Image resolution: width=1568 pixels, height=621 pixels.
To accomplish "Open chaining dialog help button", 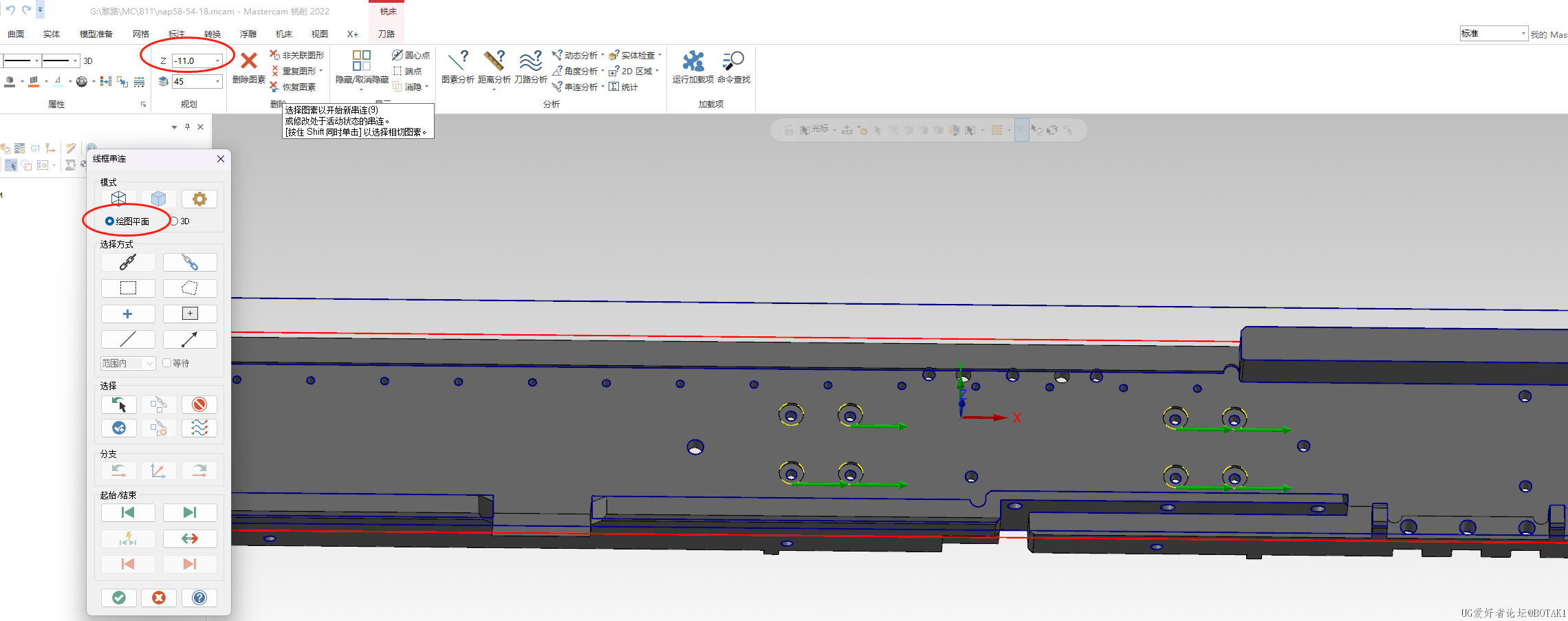I will [x=199, y=598].
